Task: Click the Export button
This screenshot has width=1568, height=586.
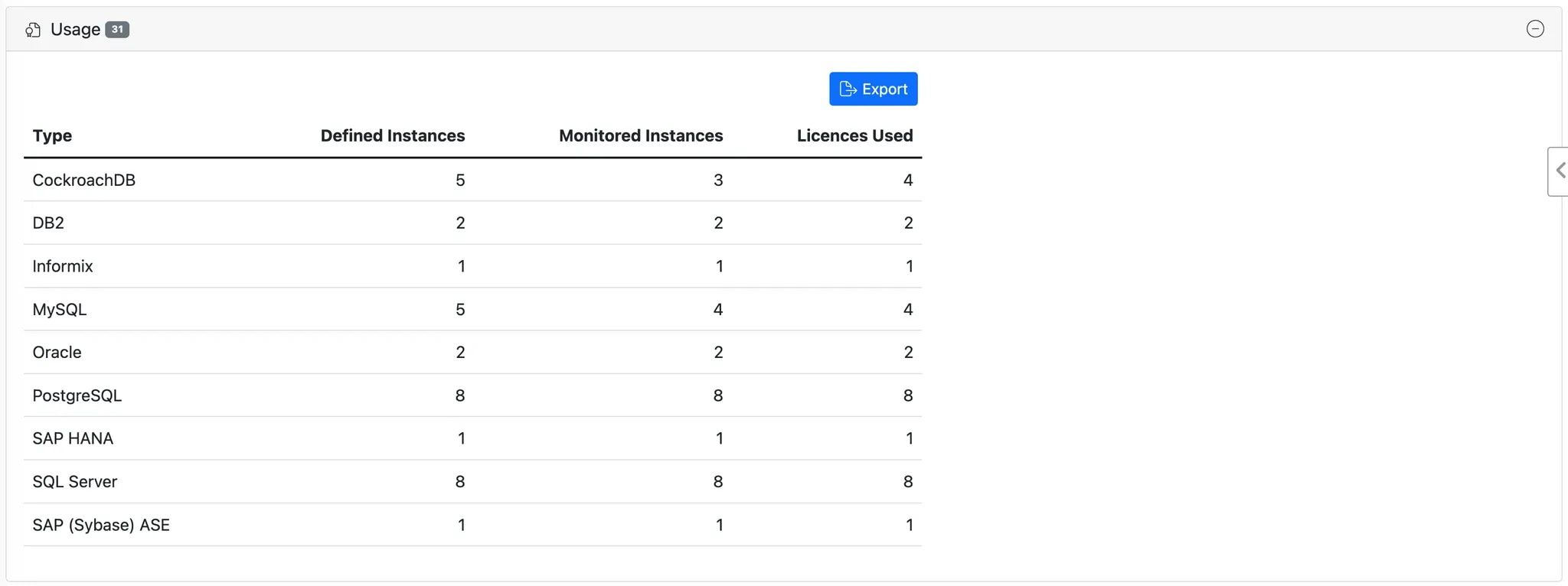Action: [x=873, y=89]
